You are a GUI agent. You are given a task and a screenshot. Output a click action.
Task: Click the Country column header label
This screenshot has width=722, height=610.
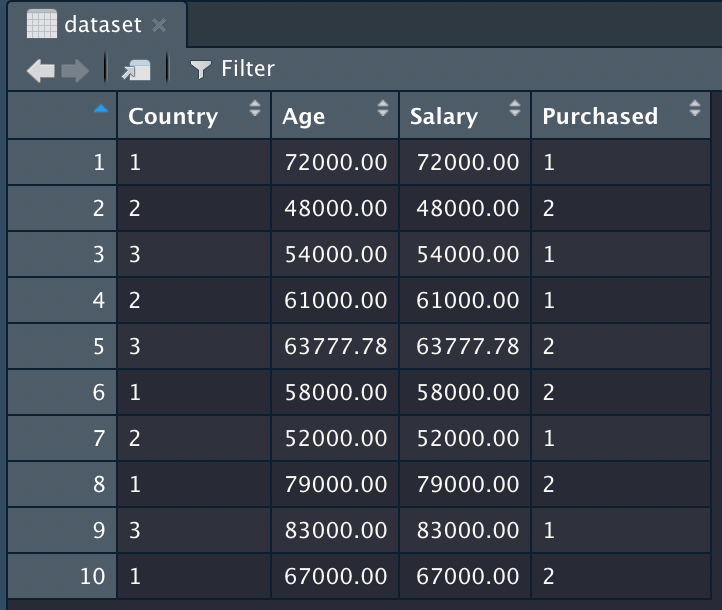click(x=173, y=116)
